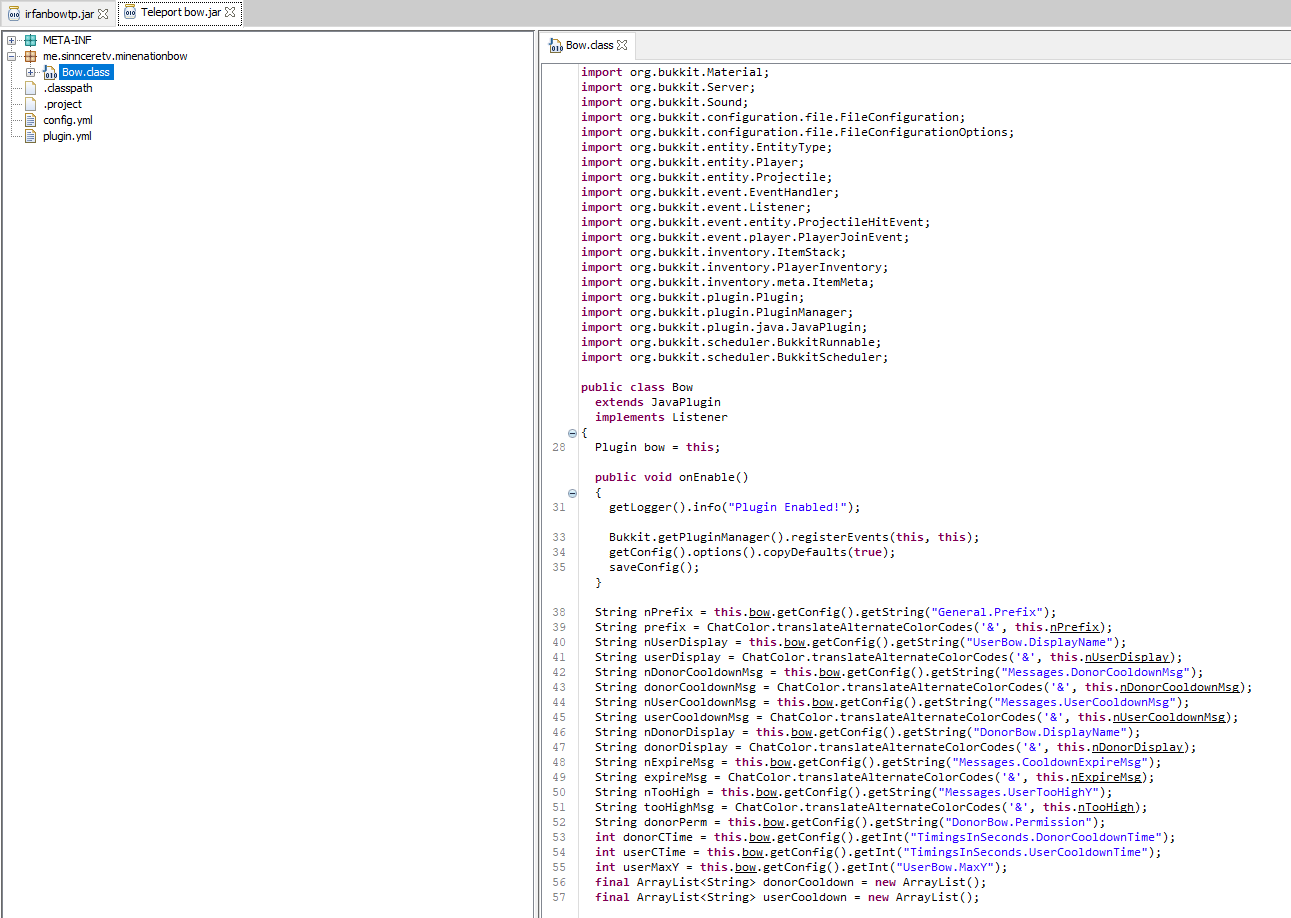
Task: Click the me.sinnceretv.minenationbow package icon
Action: 30,56
